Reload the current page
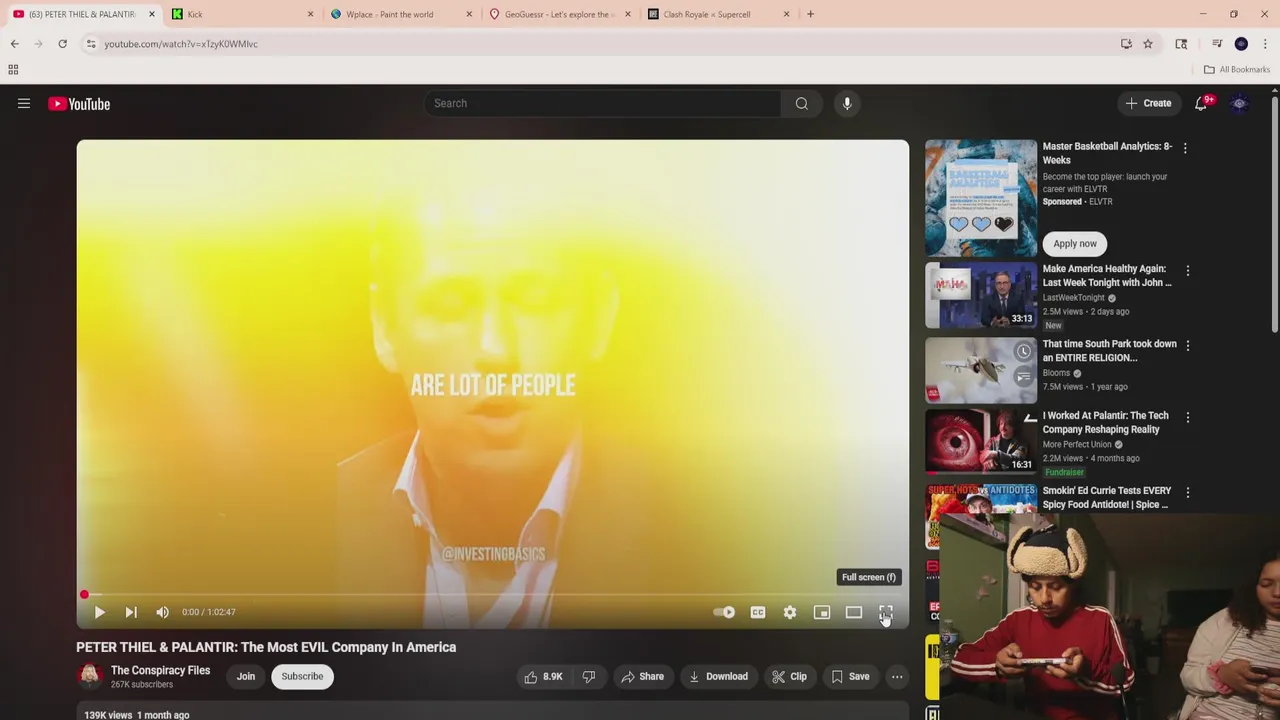 pos(62,44)
